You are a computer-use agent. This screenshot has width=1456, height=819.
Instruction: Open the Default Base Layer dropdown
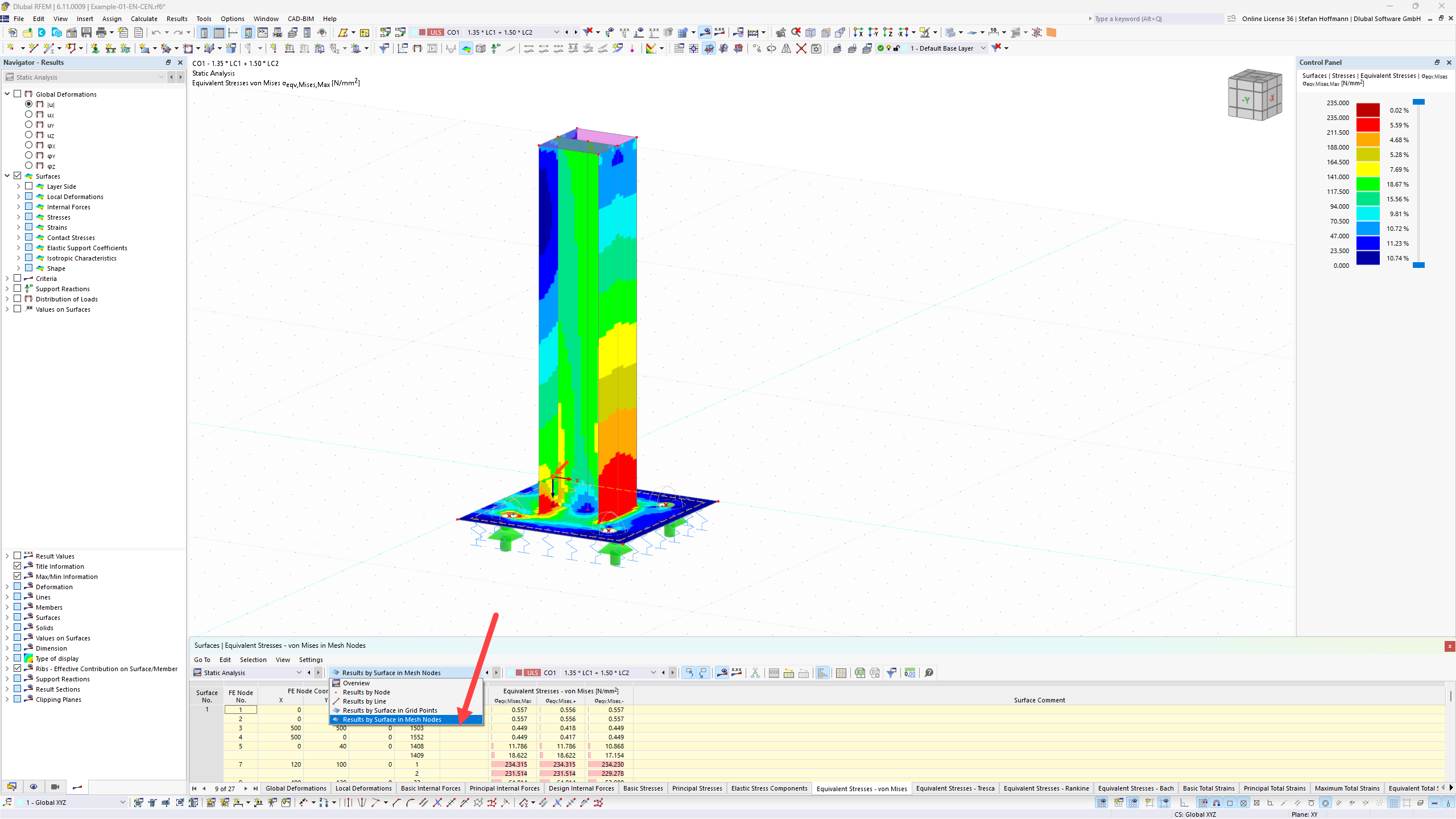click(983, 48)
